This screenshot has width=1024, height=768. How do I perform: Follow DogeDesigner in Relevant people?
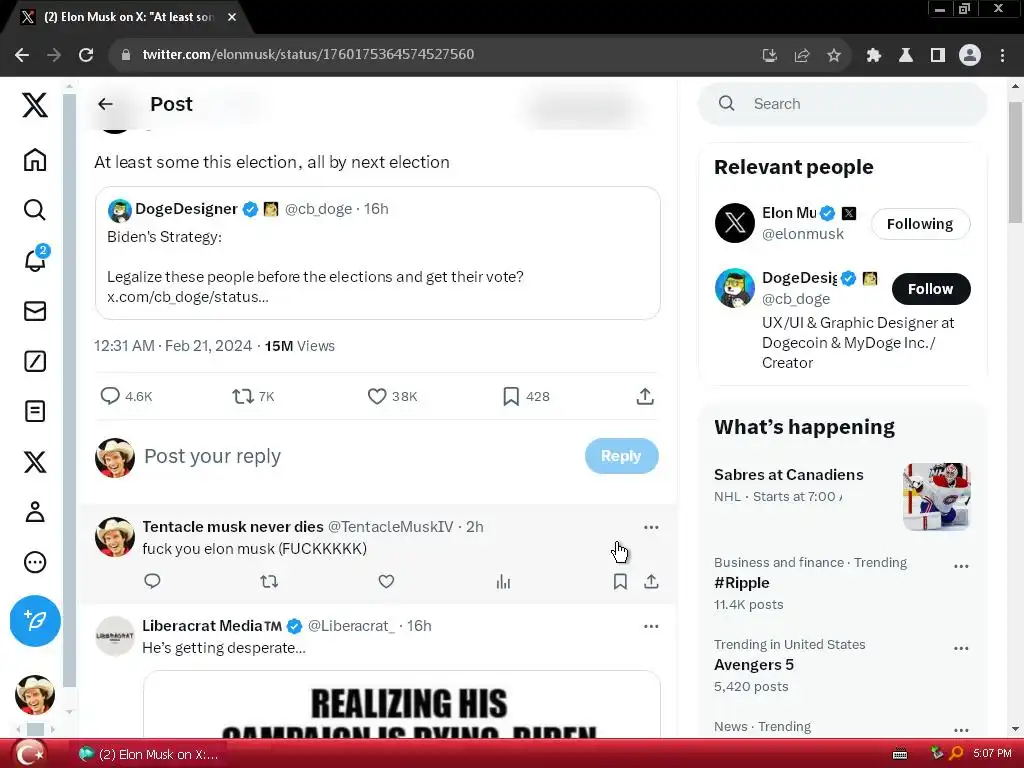931,289
